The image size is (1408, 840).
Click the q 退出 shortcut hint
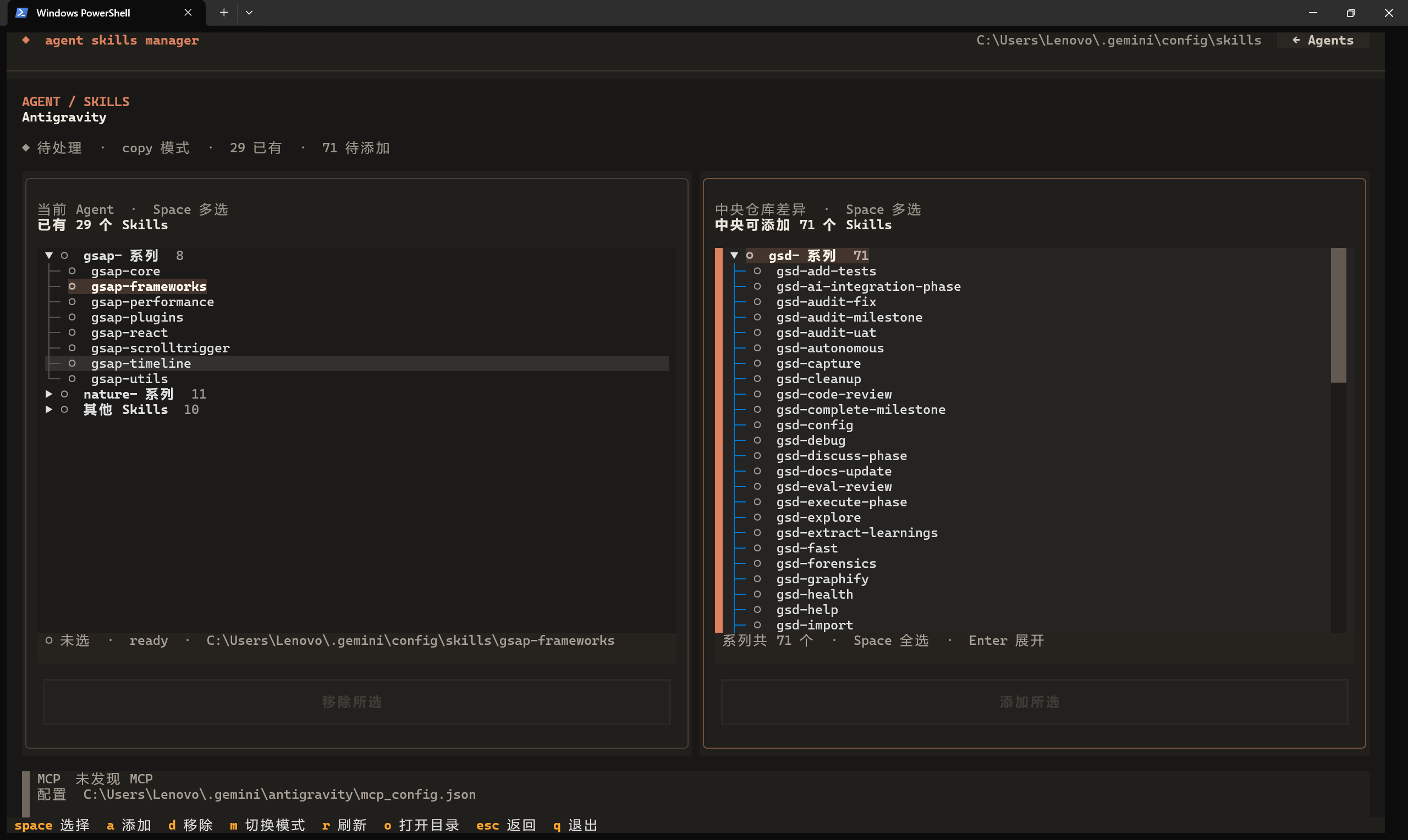click(x=575, y=825)
